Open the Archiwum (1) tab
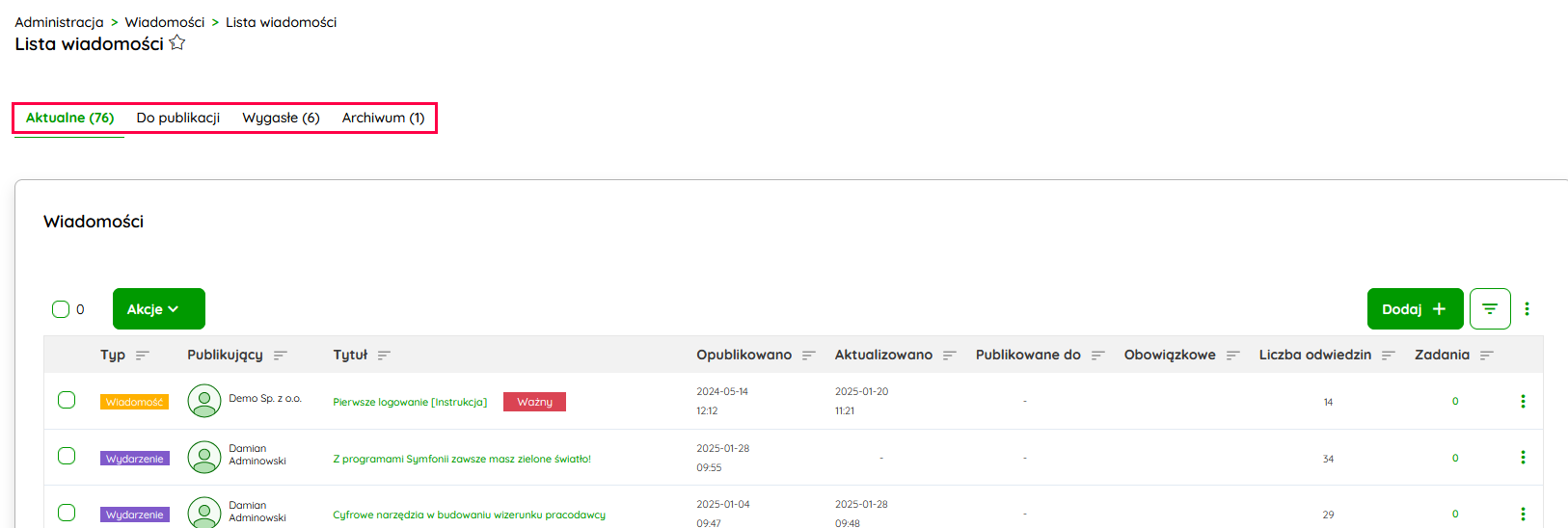Image resolution: width=1568 pixels, height=528 pixels. tap(383, 118)
